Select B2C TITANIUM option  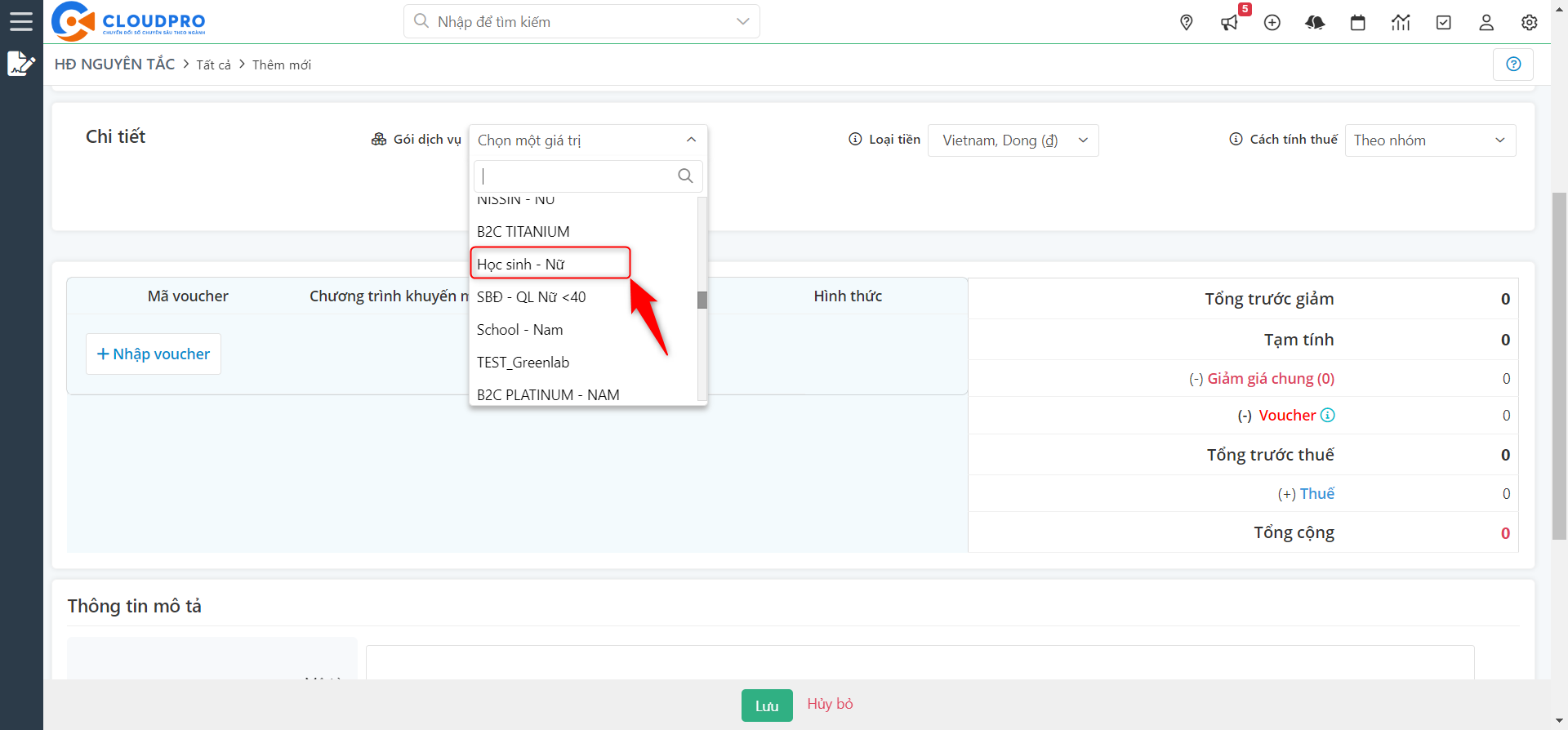coord(584,231)
